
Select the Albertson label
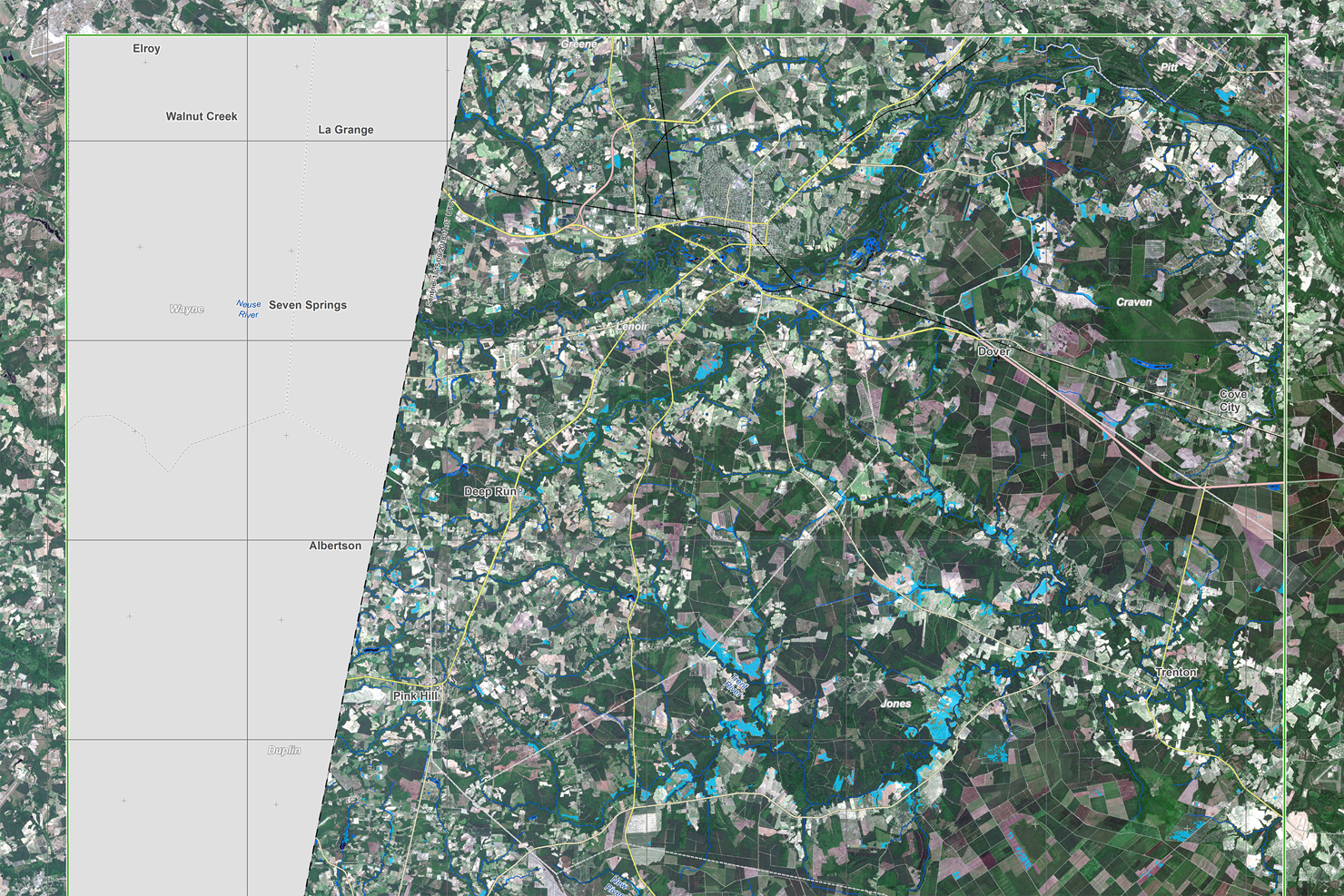[x=333, y=546]
